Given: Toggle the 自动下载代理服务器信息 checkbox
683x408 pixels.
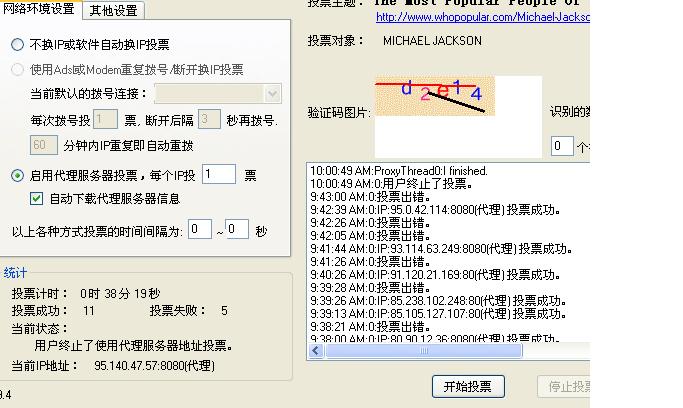Looking at the screenshot, I should coord(37,199).
